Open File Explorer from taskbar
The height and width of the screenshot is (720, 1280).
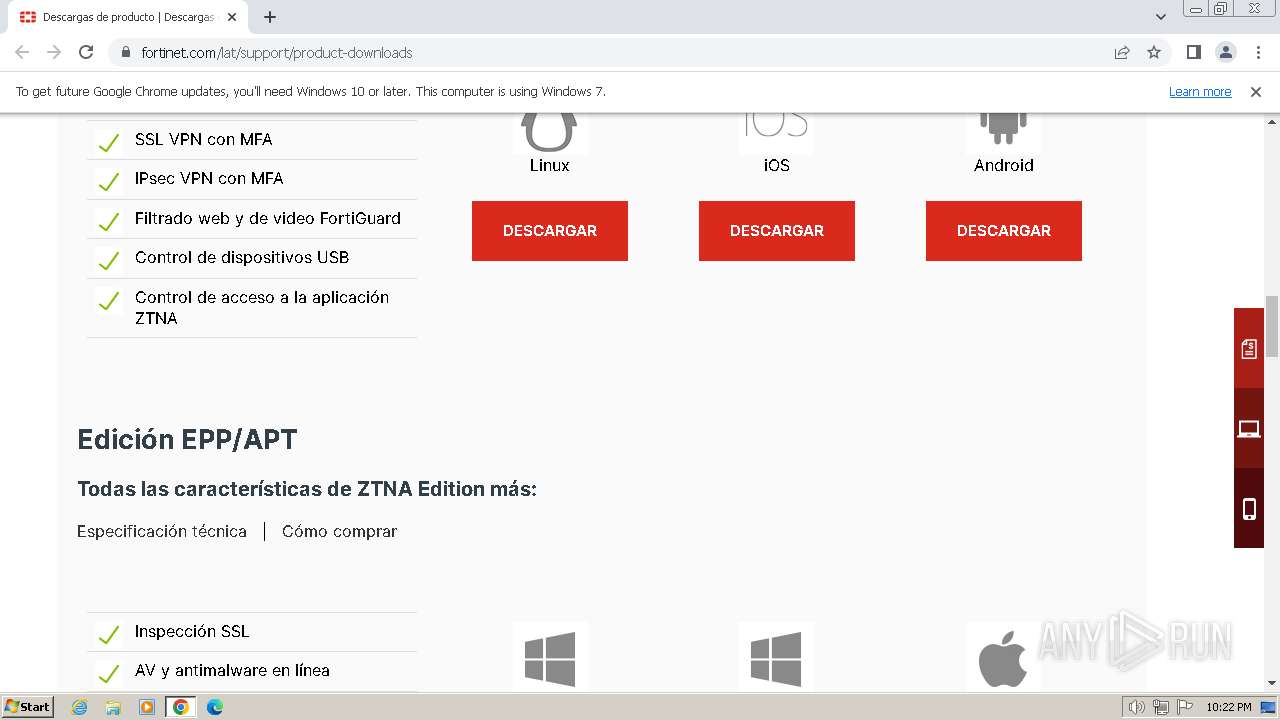click(x=113, y=707)
